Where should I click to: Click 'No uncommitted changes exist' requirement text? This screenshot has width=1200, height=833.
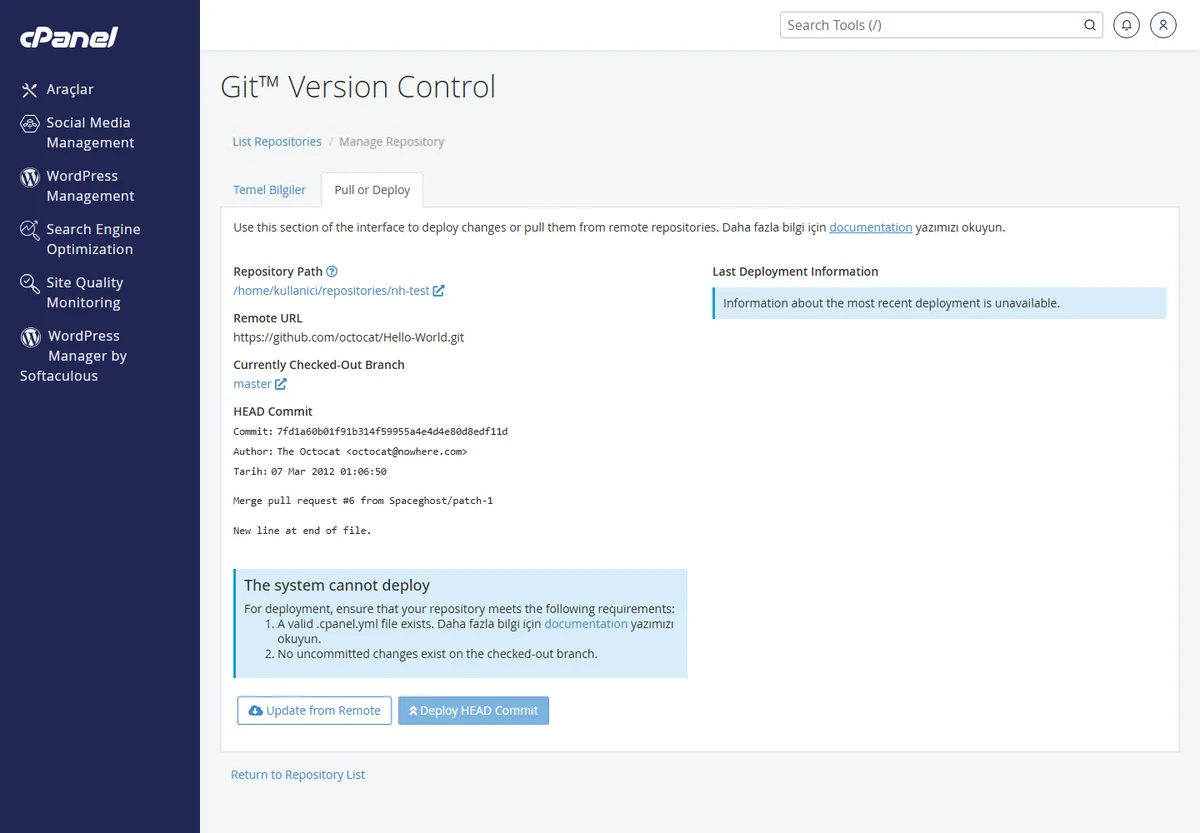coord(437,654)
